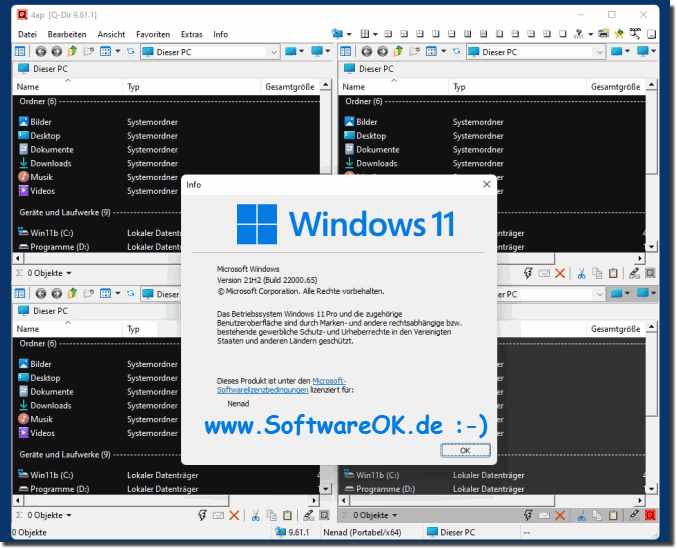Click the yellow star favorites icon
The width and height of the screenshot is (677, 549).
(619, 34)
